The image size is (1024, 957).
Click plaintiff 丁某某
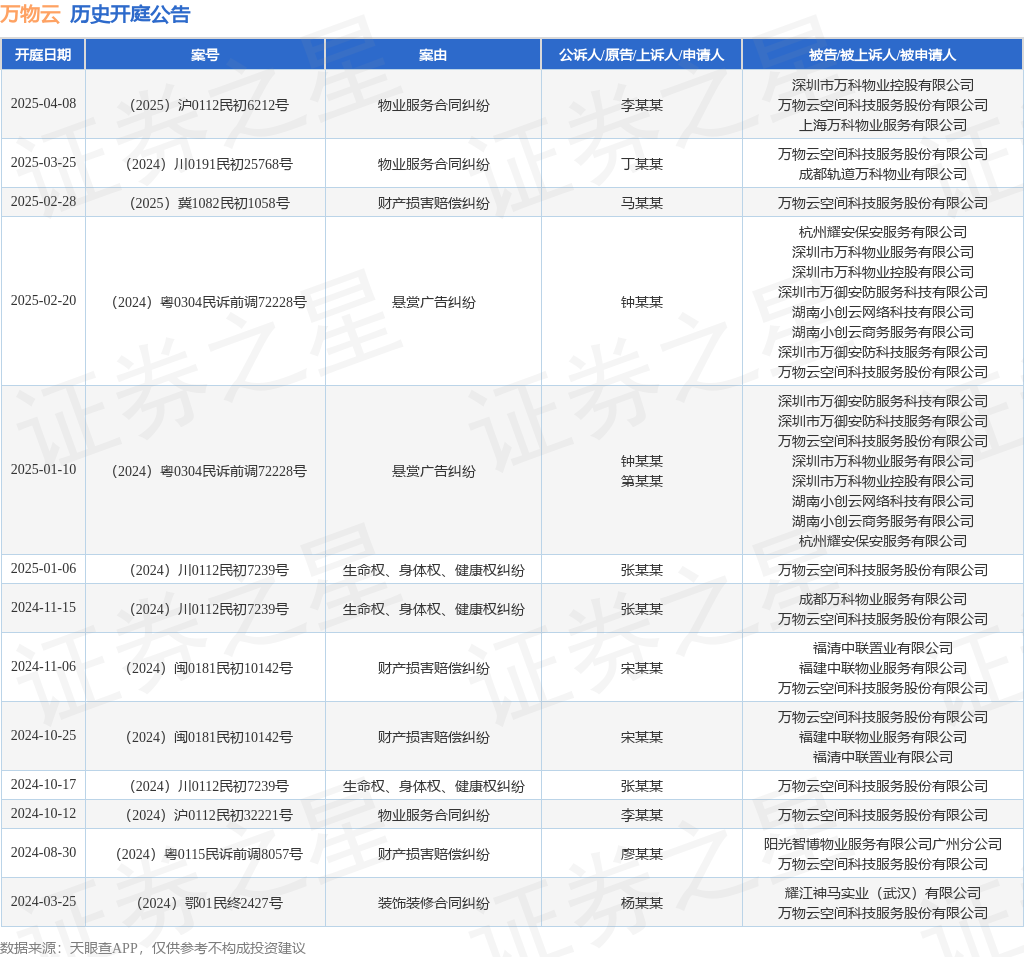click(641, 164)
